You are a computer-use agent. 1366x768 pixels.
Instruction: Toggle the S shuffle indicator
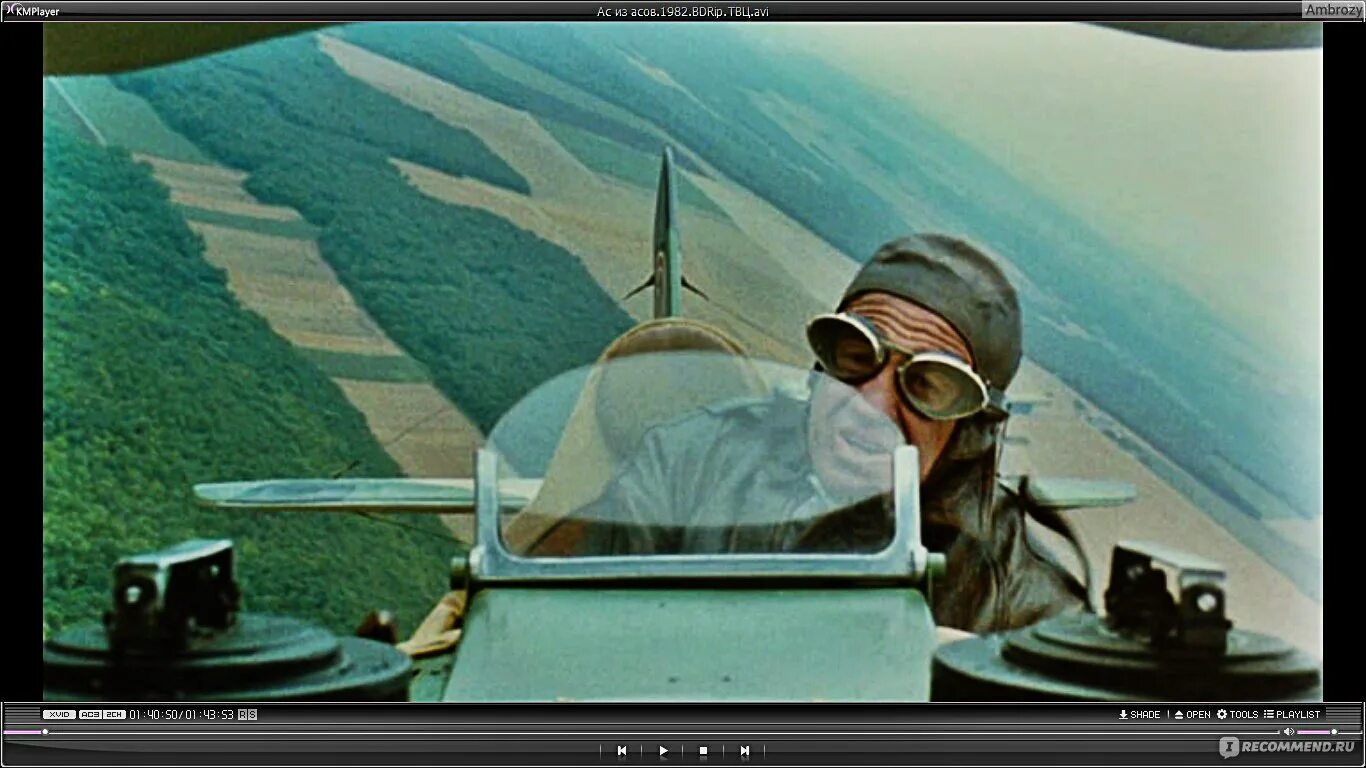pos(252,714)
